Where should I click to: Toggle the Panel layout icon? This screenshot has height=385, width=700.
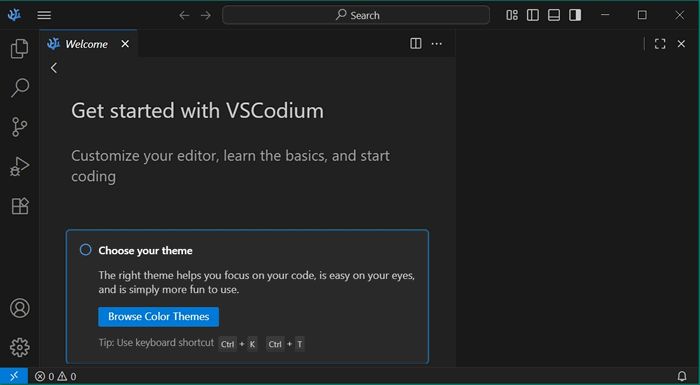point(554,15)
